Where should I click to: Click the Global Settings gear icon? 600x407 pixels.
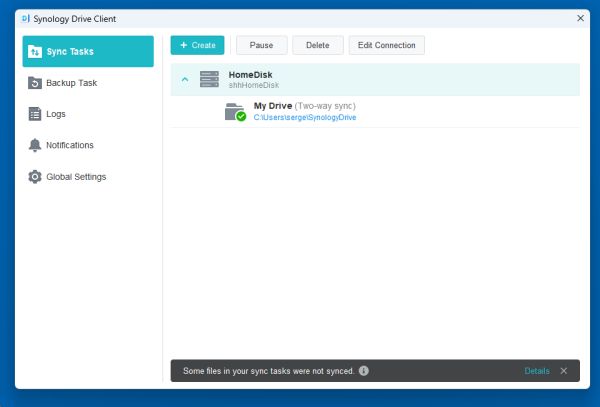click(x=35, y=177)
